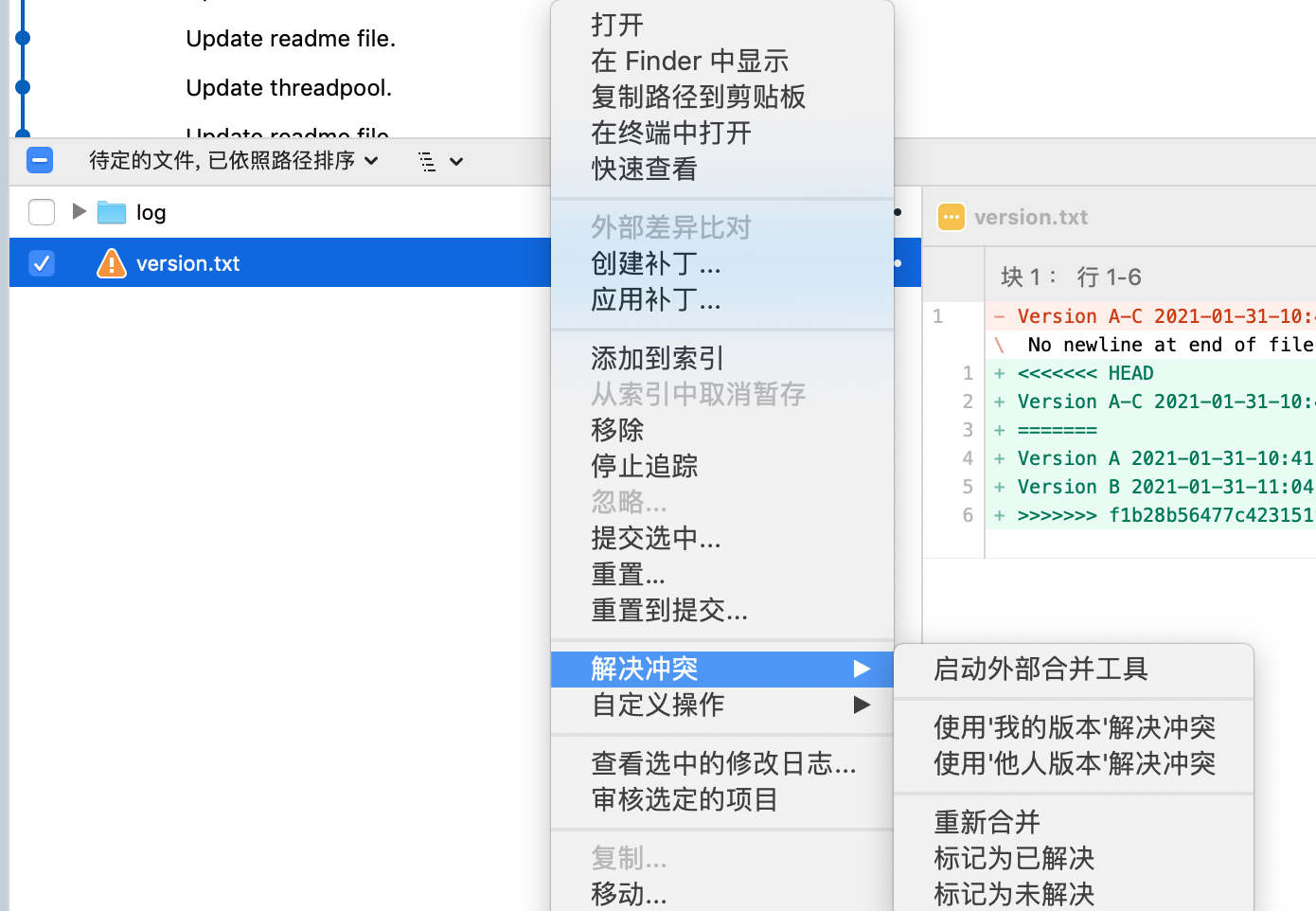Click the commit graph node for Update threadpool
This screenshot has width=1316, height=911.
(23, 87)
